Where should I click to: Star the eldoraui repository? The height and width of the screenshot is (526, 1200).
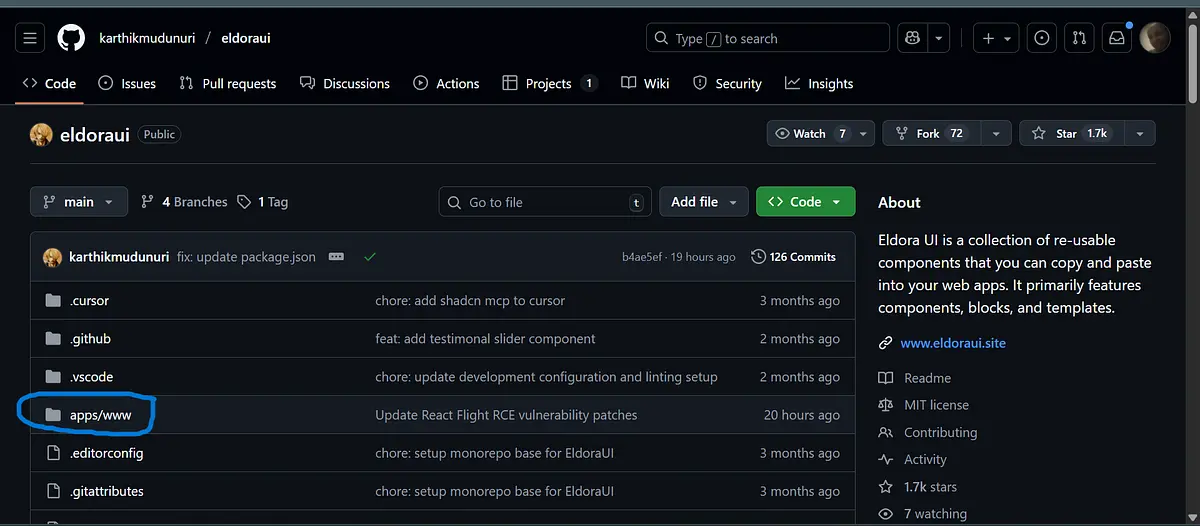[x=1072, y=133]
